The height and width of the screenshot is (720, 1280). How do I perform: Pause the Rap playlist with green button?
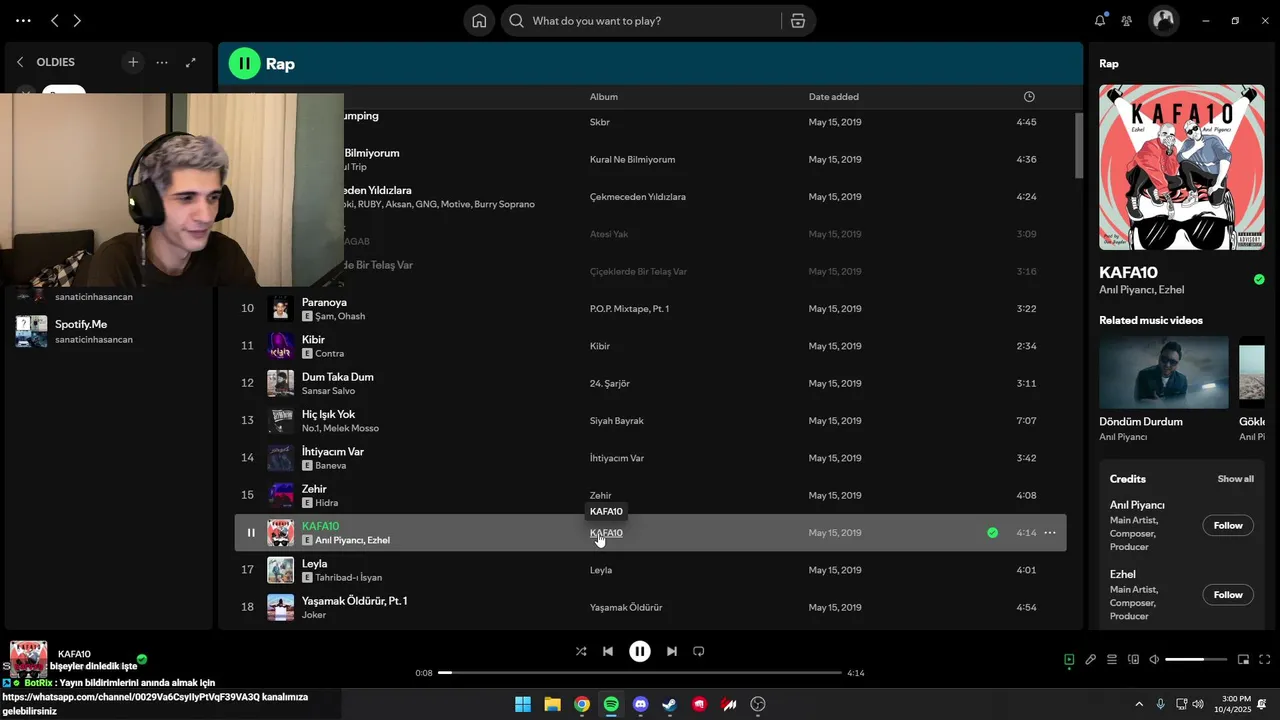[244, 63]
